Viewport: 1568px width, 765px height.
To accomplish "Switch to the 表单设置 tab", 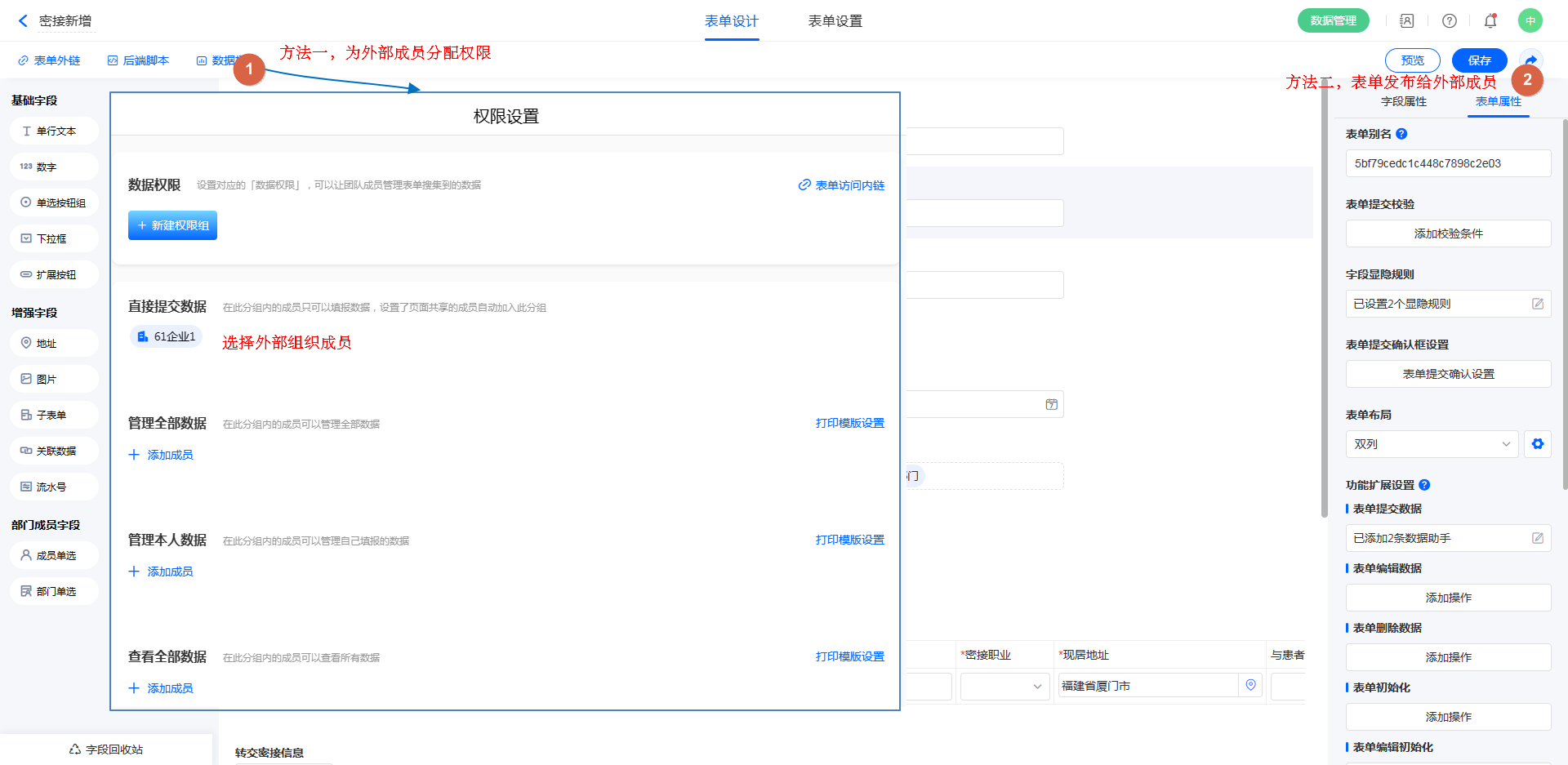I will pos(835,21).
